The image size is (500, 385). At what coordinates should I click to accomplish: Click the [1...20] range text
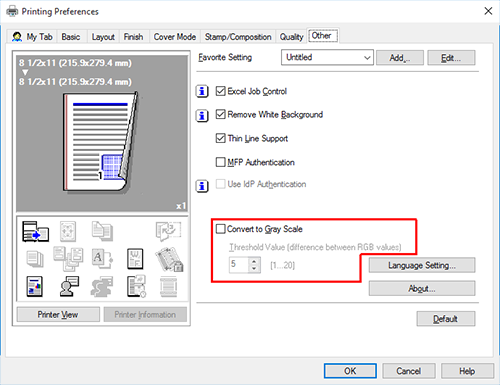coord(282,265)
